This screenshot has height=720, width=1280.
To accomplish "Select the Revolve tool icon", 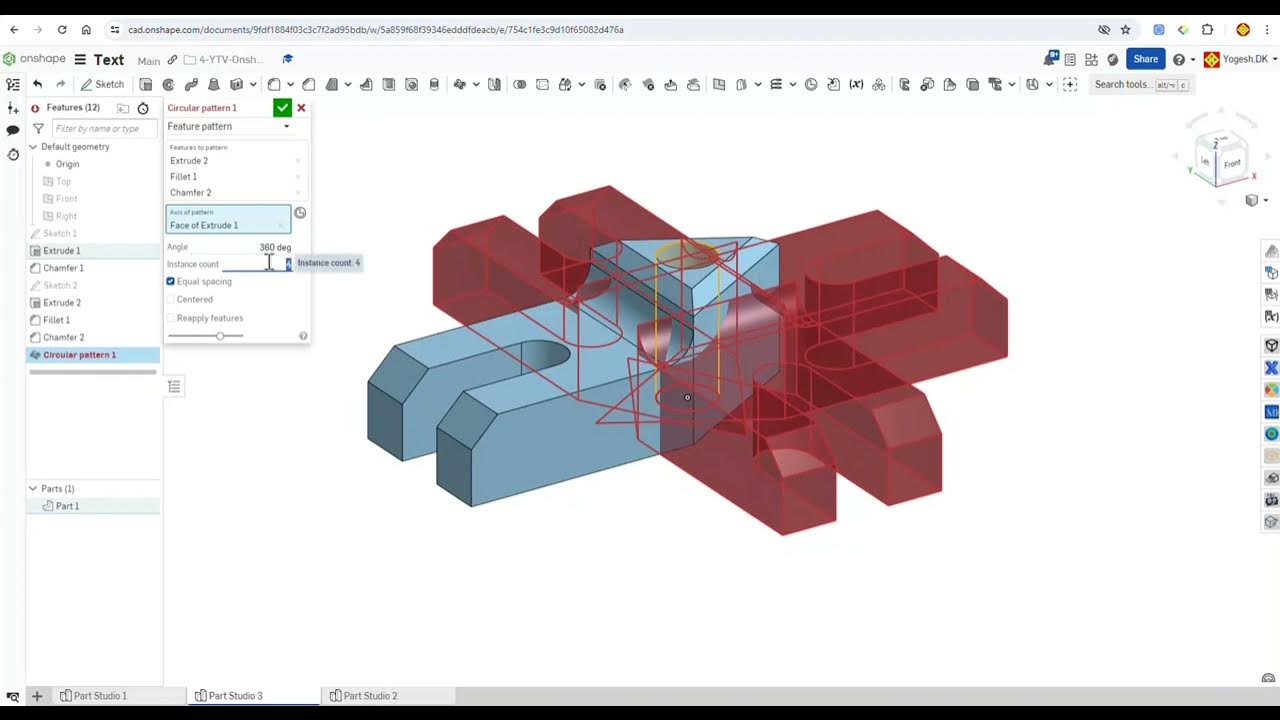I will click(x=168, y=85).
